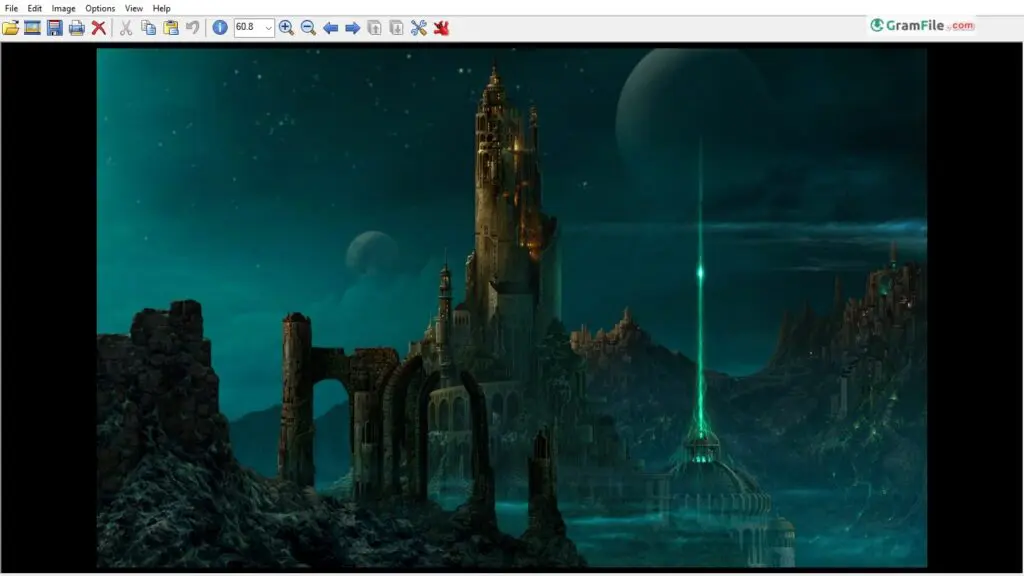The height and width of the screenshot is (576, 1024).
Task: Zoom in with the plus magnifier
Action: [286, 27]
